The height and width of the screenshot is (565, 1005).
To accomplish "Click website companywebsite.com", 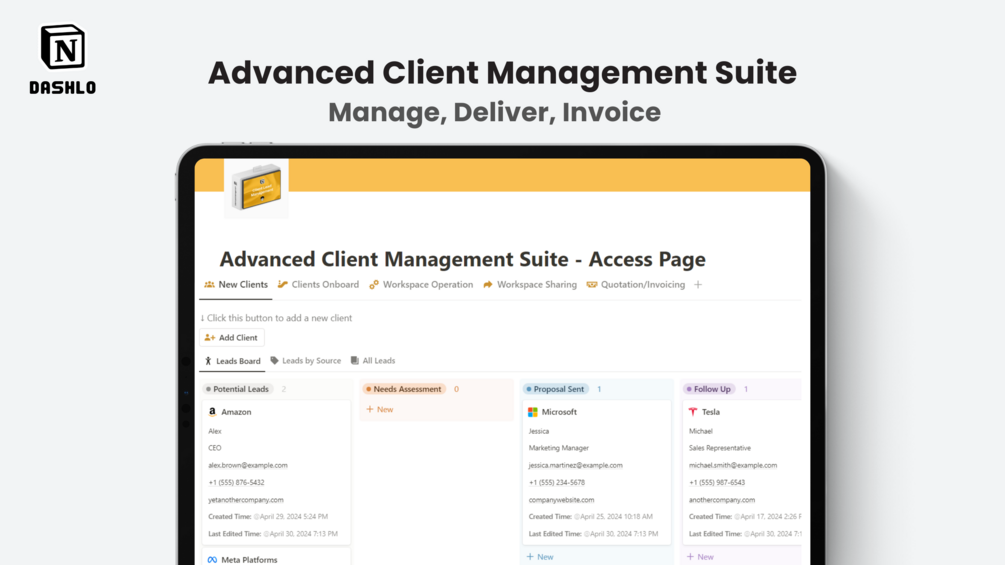I will (x=561, y=500).
